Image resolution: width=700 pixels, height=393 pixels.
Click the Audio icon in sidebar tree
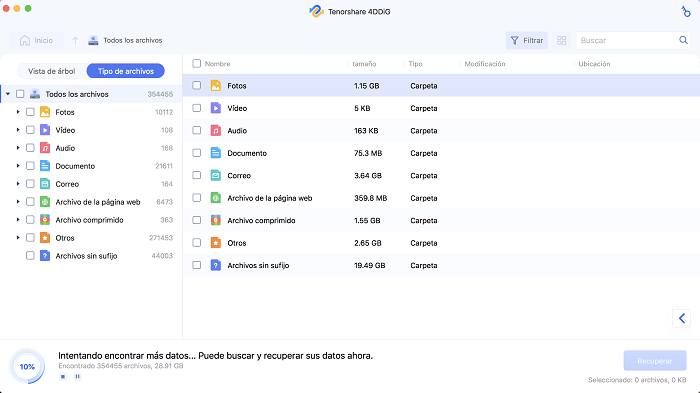(x=45, y=148)
